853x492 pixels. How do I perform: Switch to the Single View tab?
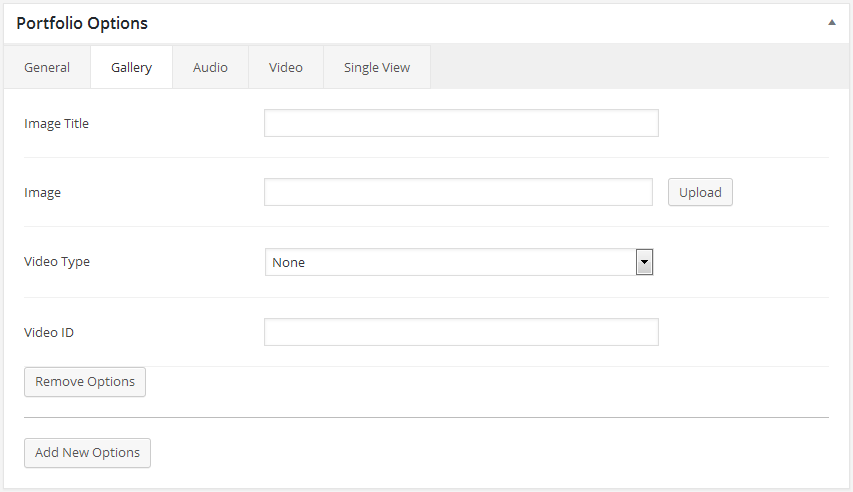pos(376,68)
